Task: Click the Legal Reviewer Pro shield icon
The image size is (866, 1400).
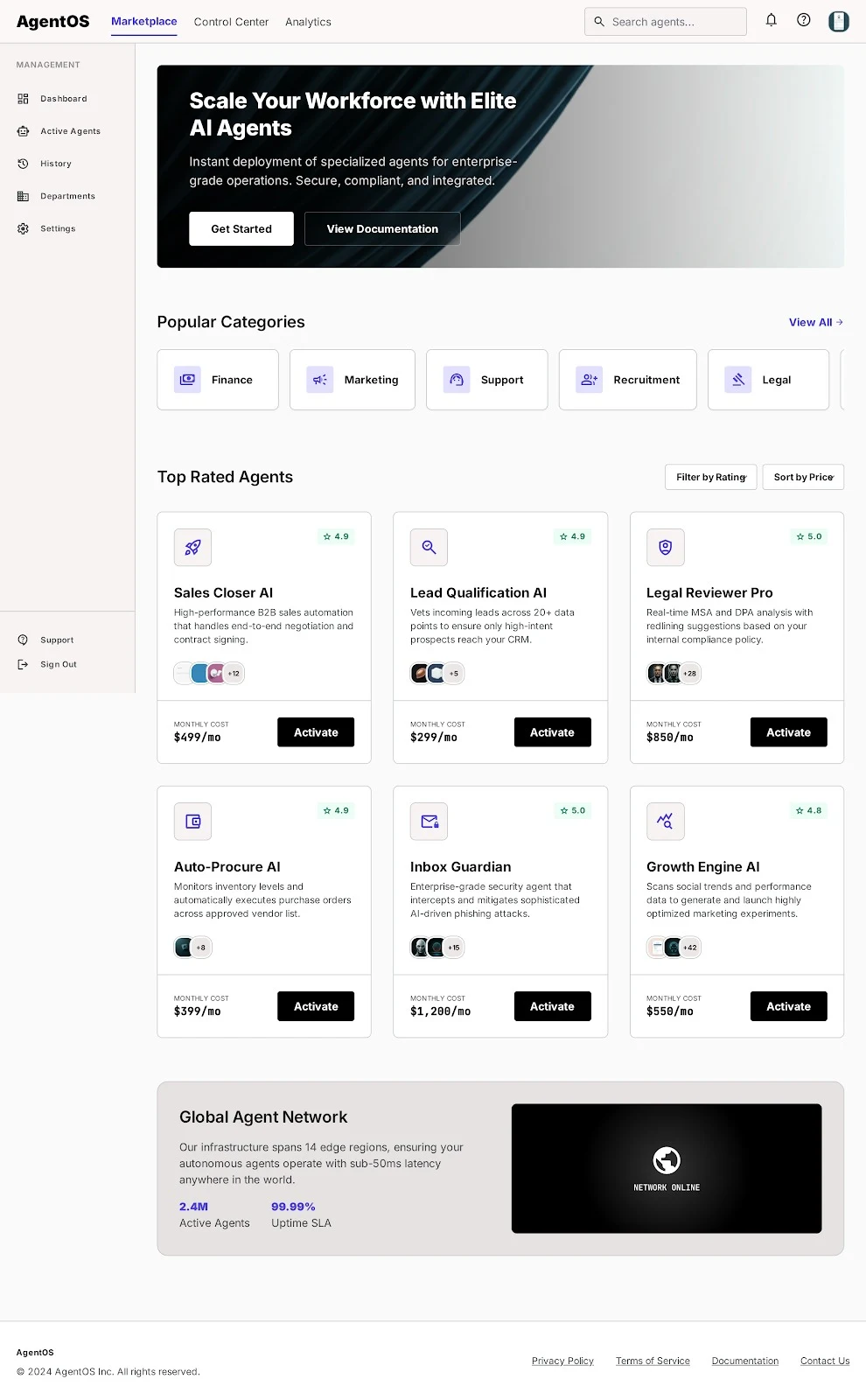Action: [x=665, y=548]
